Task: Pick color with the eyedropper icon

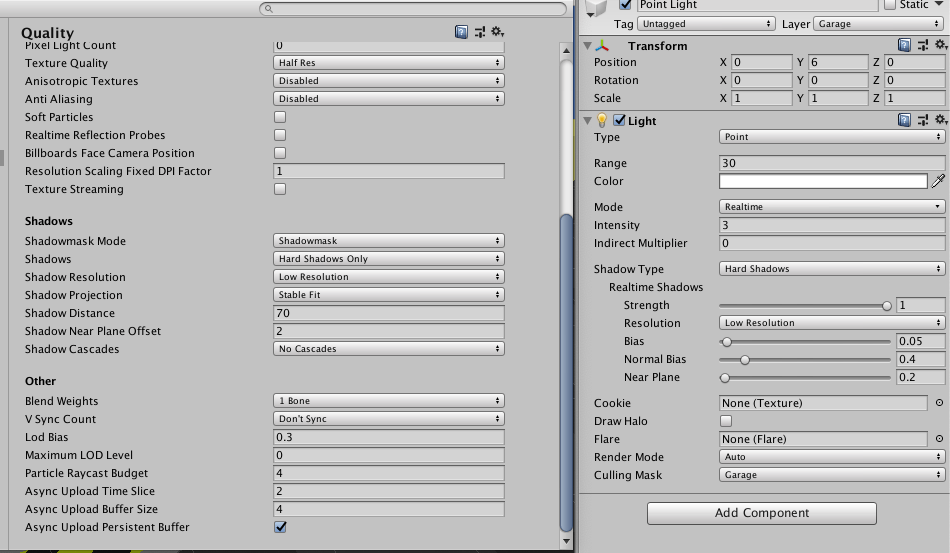Action: 938,180
